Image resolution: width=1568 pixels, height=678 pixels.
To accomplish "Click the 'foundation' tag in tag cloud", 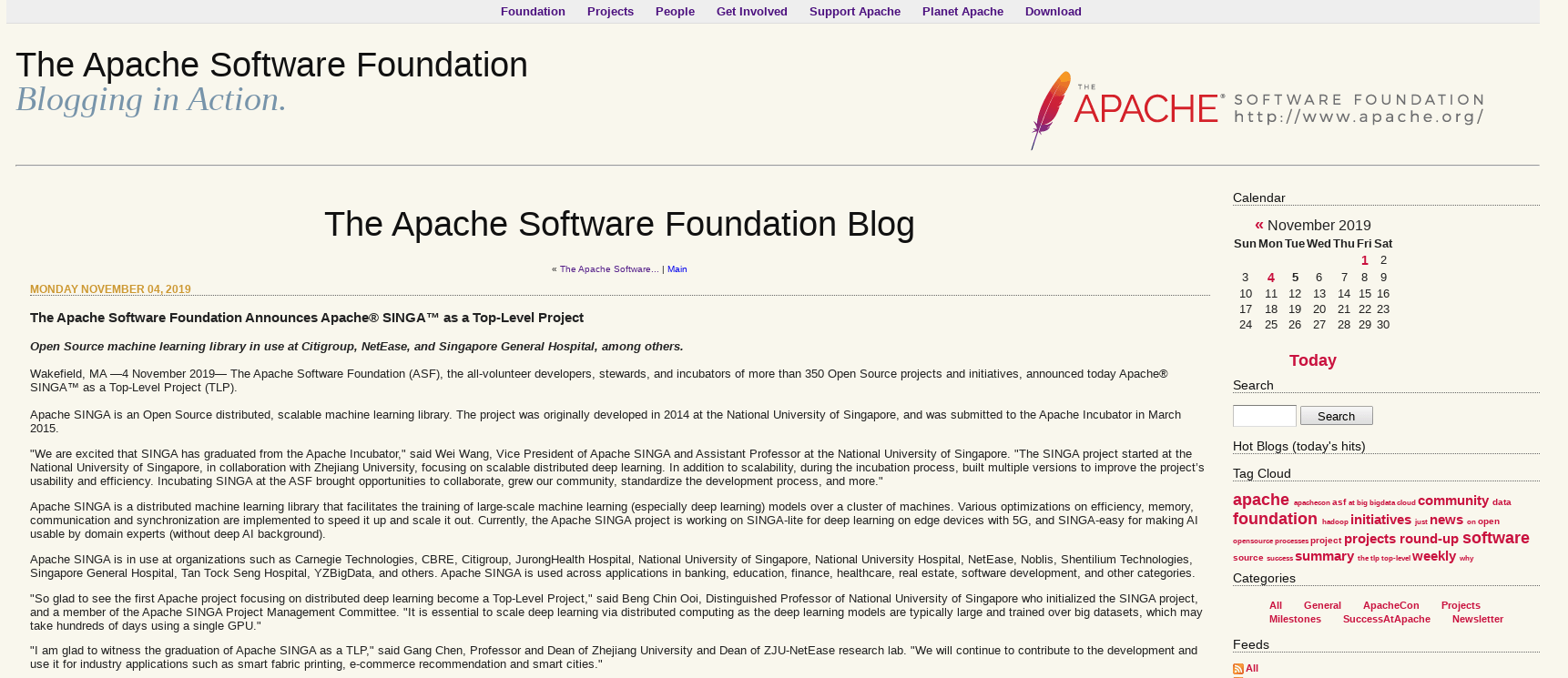I will 1275,519.
